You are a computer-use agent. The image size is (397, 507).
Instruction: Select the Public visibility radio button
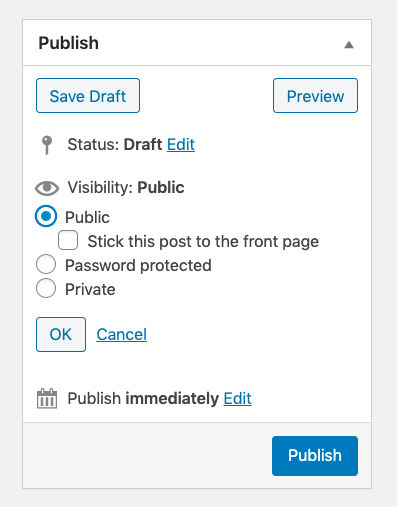click(46, 216)
